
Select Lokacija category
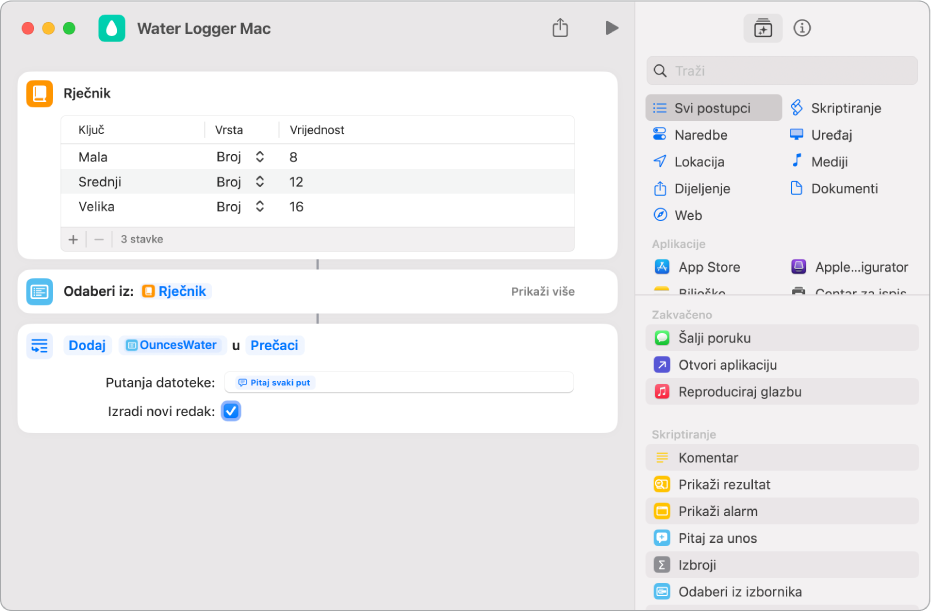tap(689, 161)
